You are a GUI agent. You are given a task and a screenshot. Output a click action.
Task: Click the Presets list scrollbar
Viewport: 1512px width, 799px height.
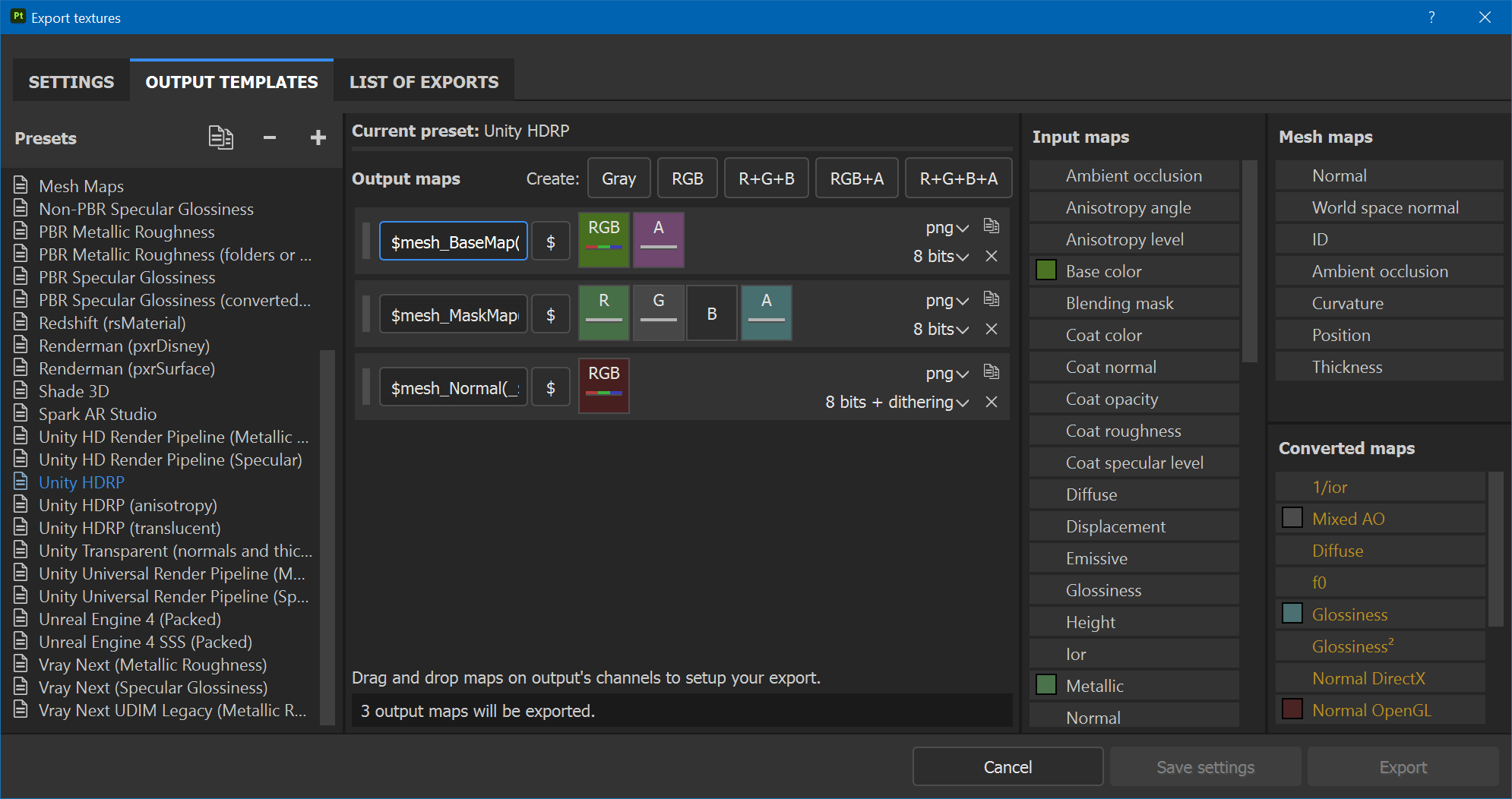327,537
